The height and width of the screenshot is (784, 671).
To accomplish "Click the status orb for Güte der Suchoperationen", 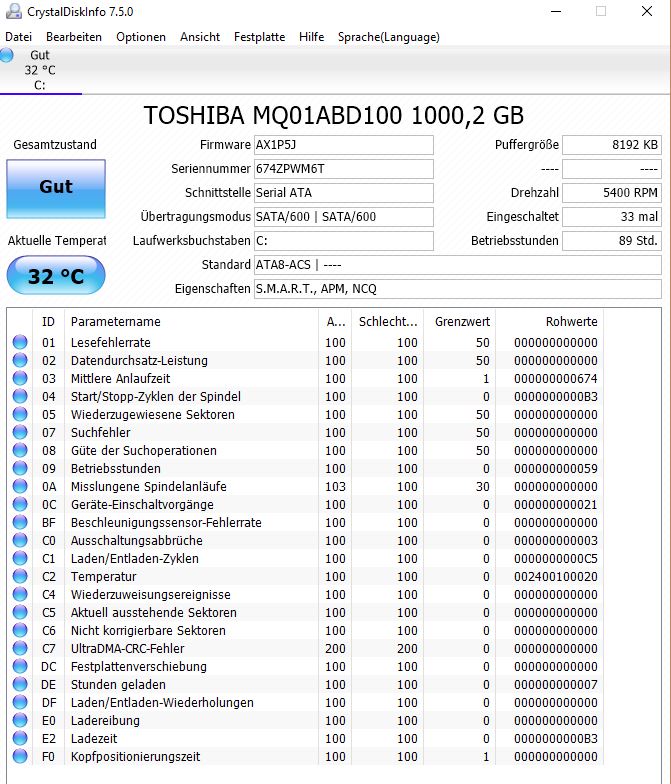I will pos(20,450).
